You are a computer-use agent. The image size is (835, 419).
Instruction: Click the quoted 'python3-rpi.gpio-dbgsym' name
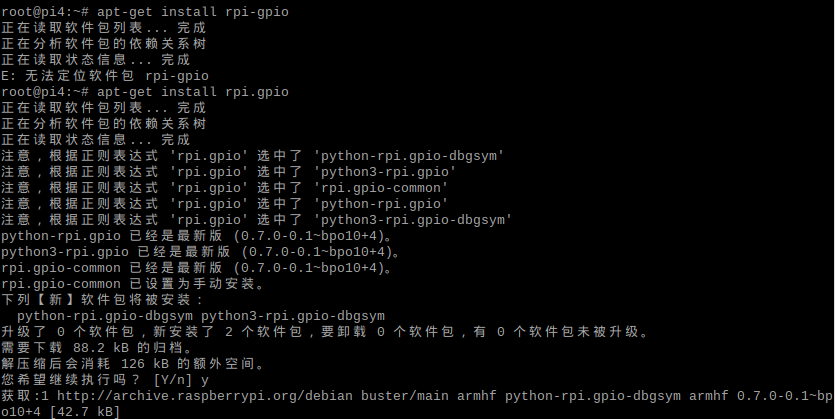coord(413,220)
